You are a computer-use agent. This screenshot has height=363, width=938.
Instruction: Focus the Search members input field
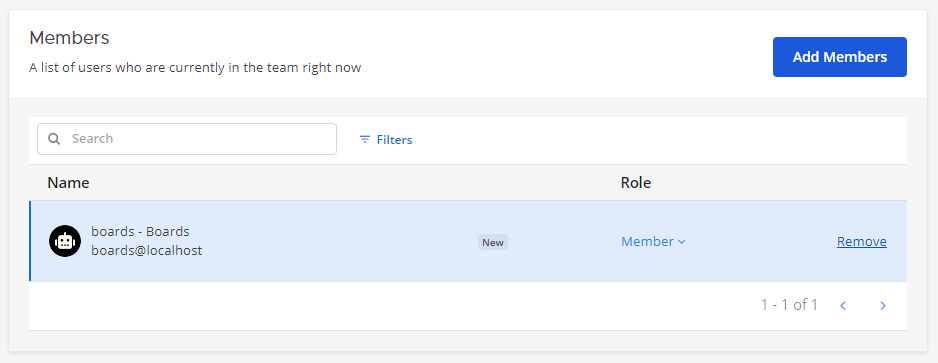pyautogui.click(x=187, y=139)
